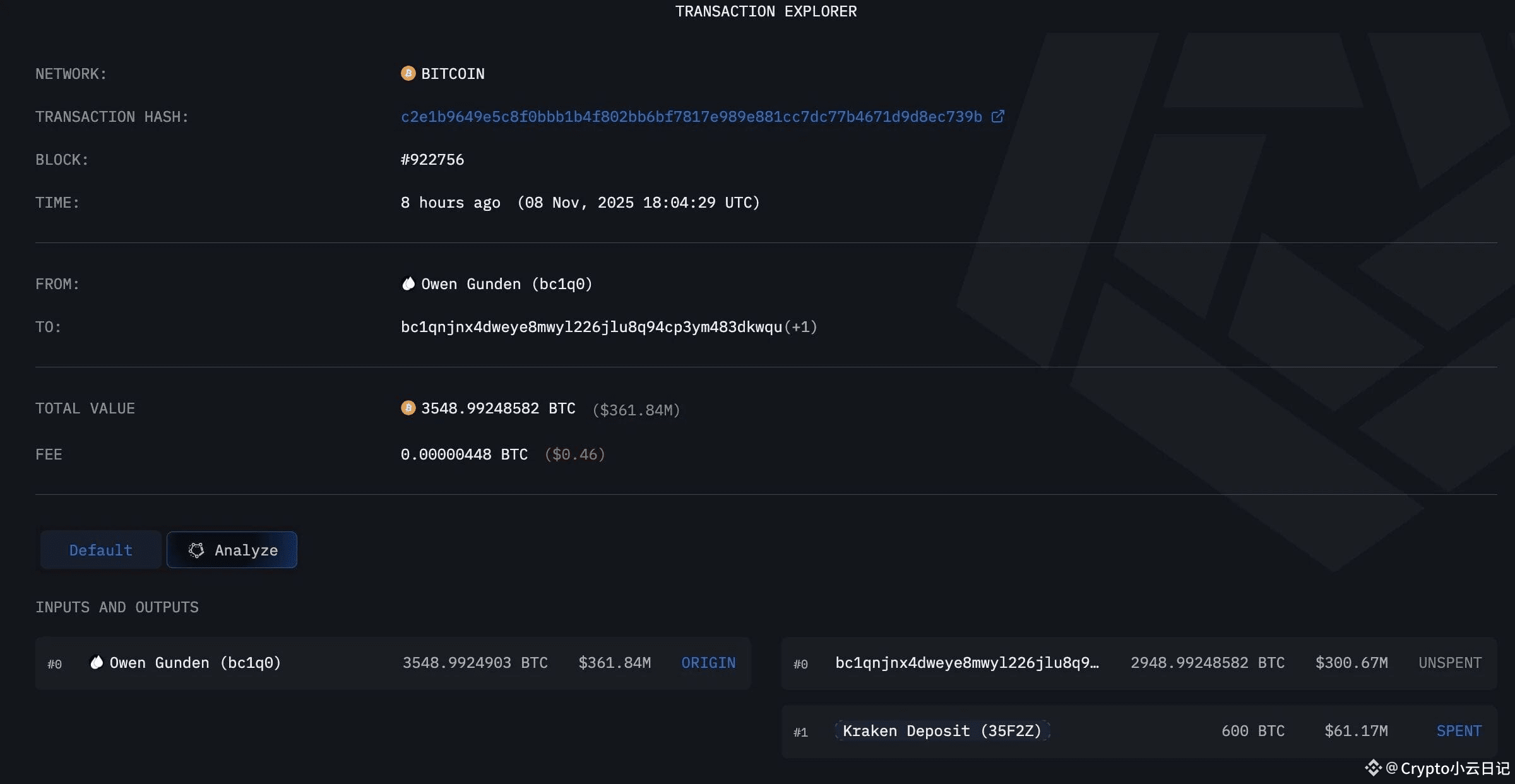Viewport: 1515px width, 784px height.
Task: Open block #922756
Action: [x=432, y=160]
